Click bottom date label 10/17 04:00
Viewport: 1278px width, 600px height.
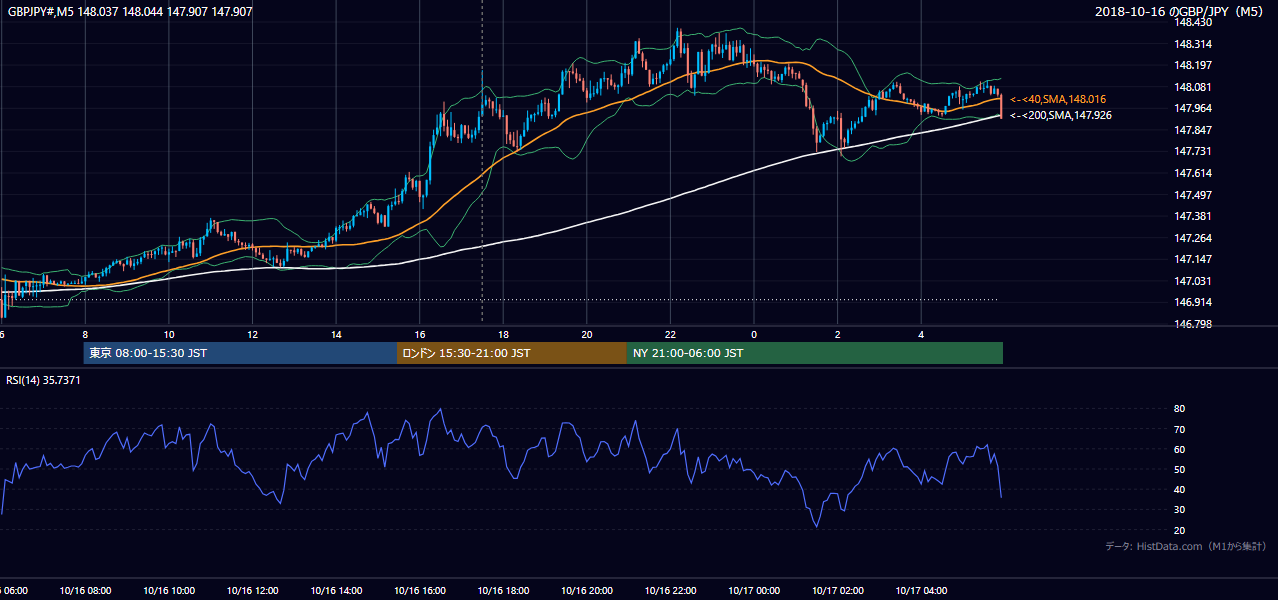pyautogui.click(x=921, y=591)
